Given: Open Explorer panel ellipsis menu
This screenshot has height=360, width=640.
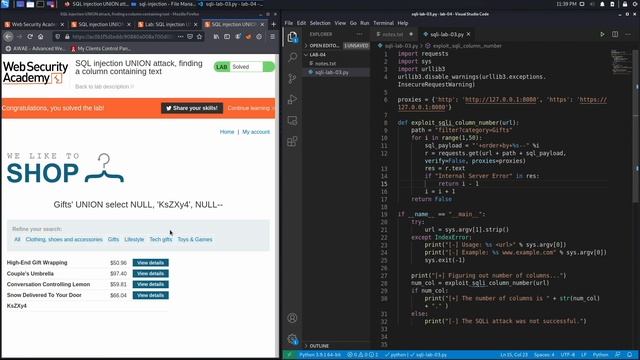Looking at the screenshot, I should pyautogui.click(x=359, y=34).
